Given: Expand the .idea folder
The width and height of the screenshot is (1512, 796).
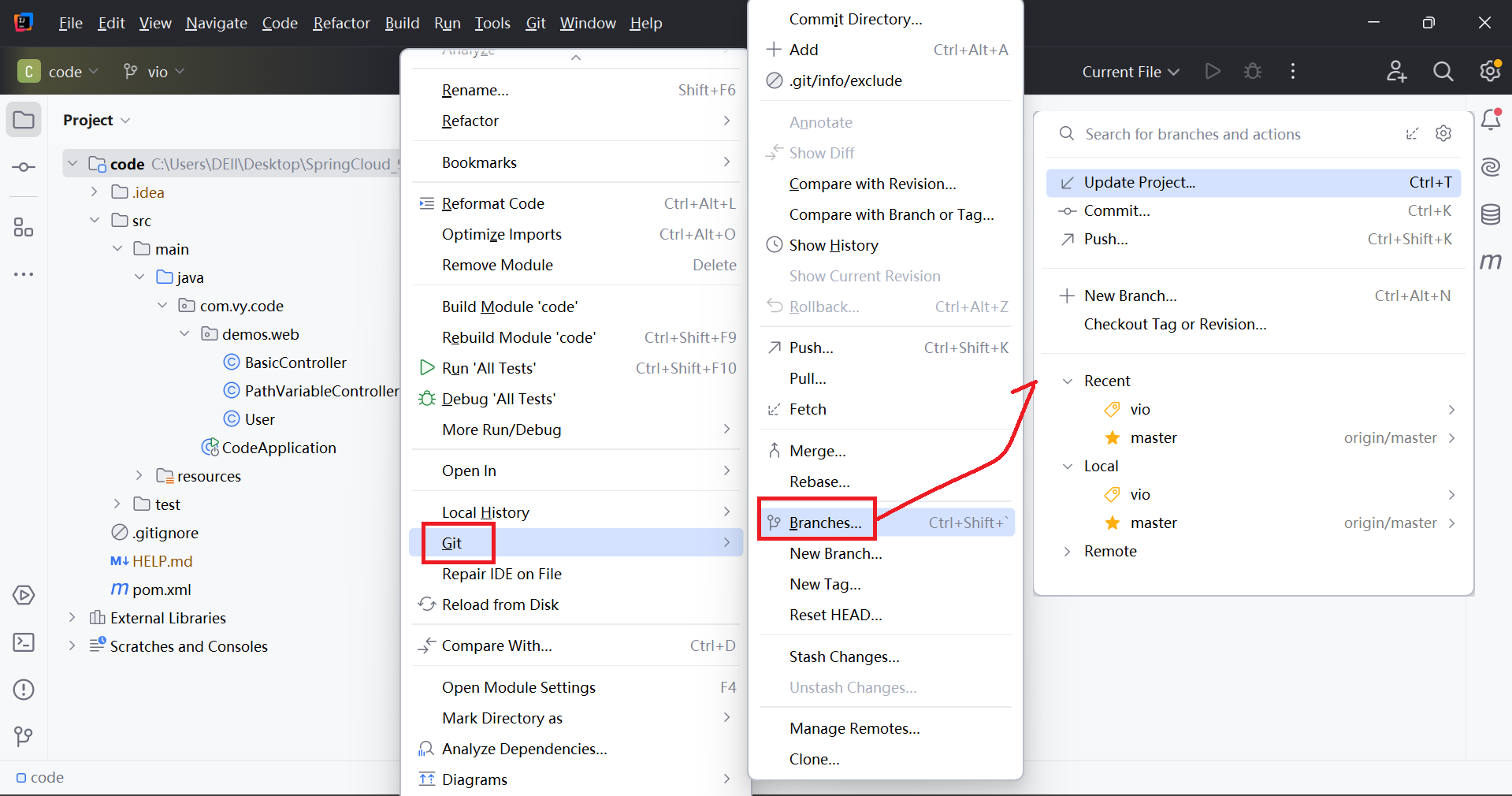Looking at the screenshot, I should pos(95,192).
